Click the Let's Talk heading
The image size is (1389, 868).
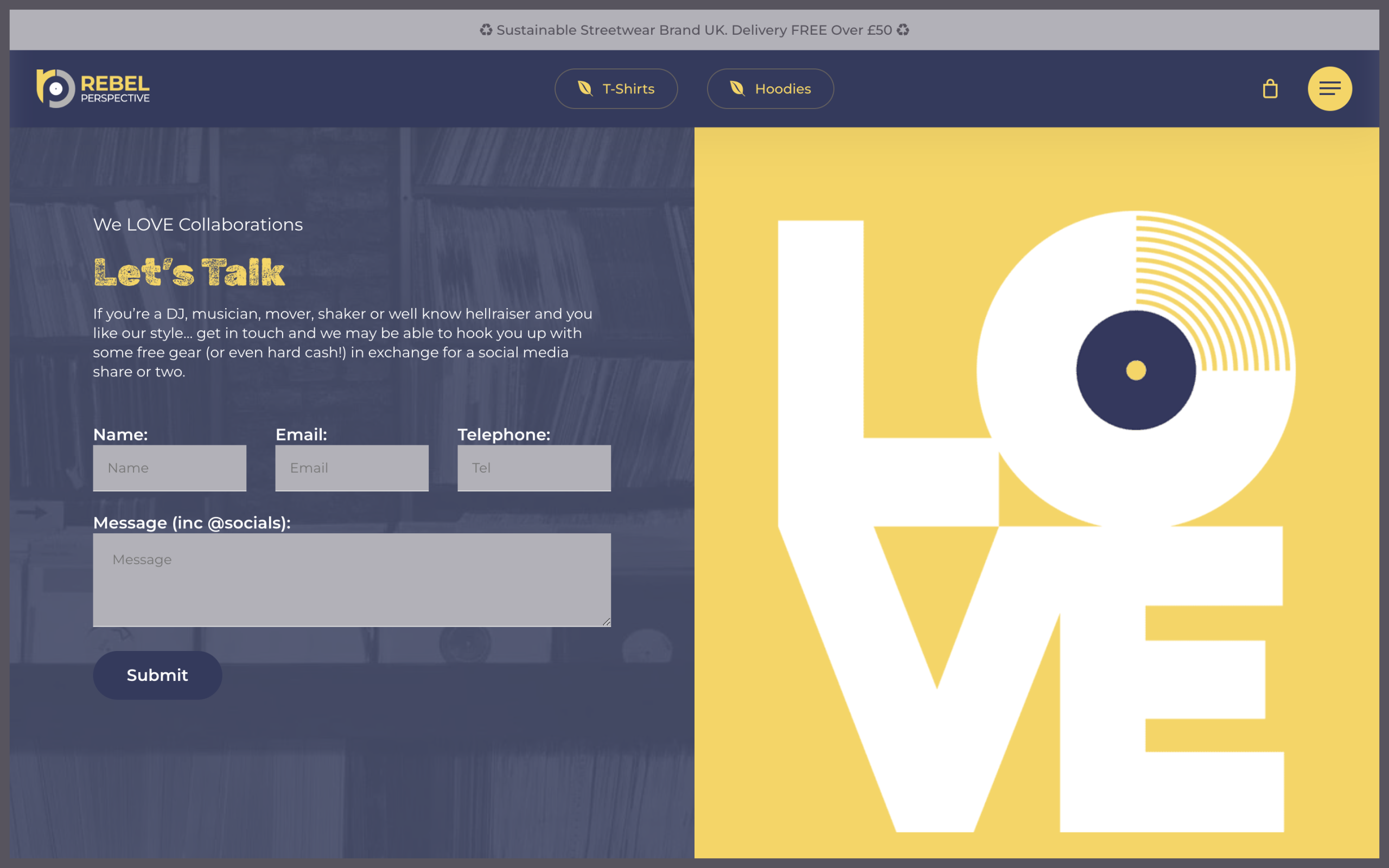[189, 272]
